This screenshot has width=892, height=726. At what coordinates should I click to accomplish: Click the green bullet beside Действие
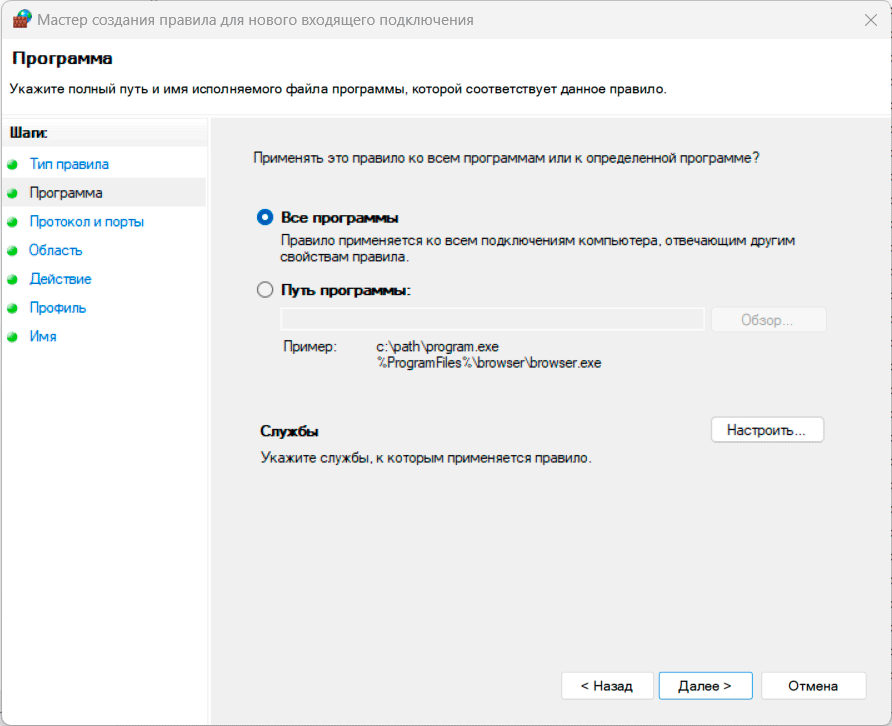[x=12, y=280]
